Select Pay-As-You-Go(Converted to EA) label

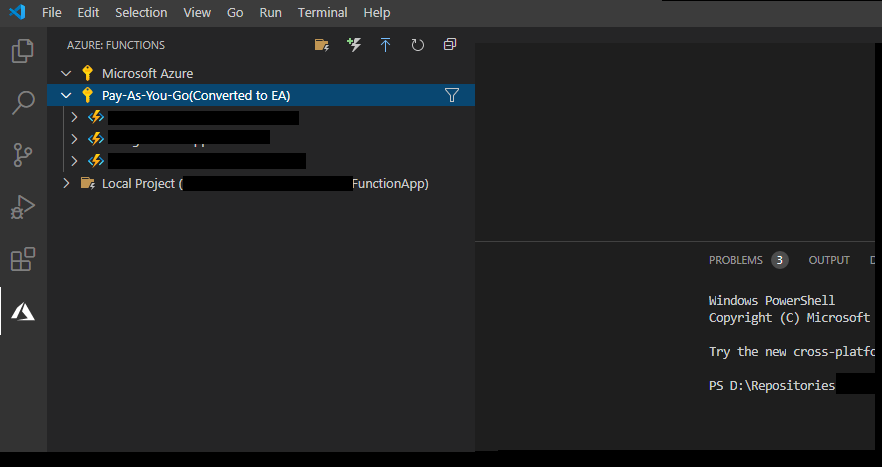[196, 95]
